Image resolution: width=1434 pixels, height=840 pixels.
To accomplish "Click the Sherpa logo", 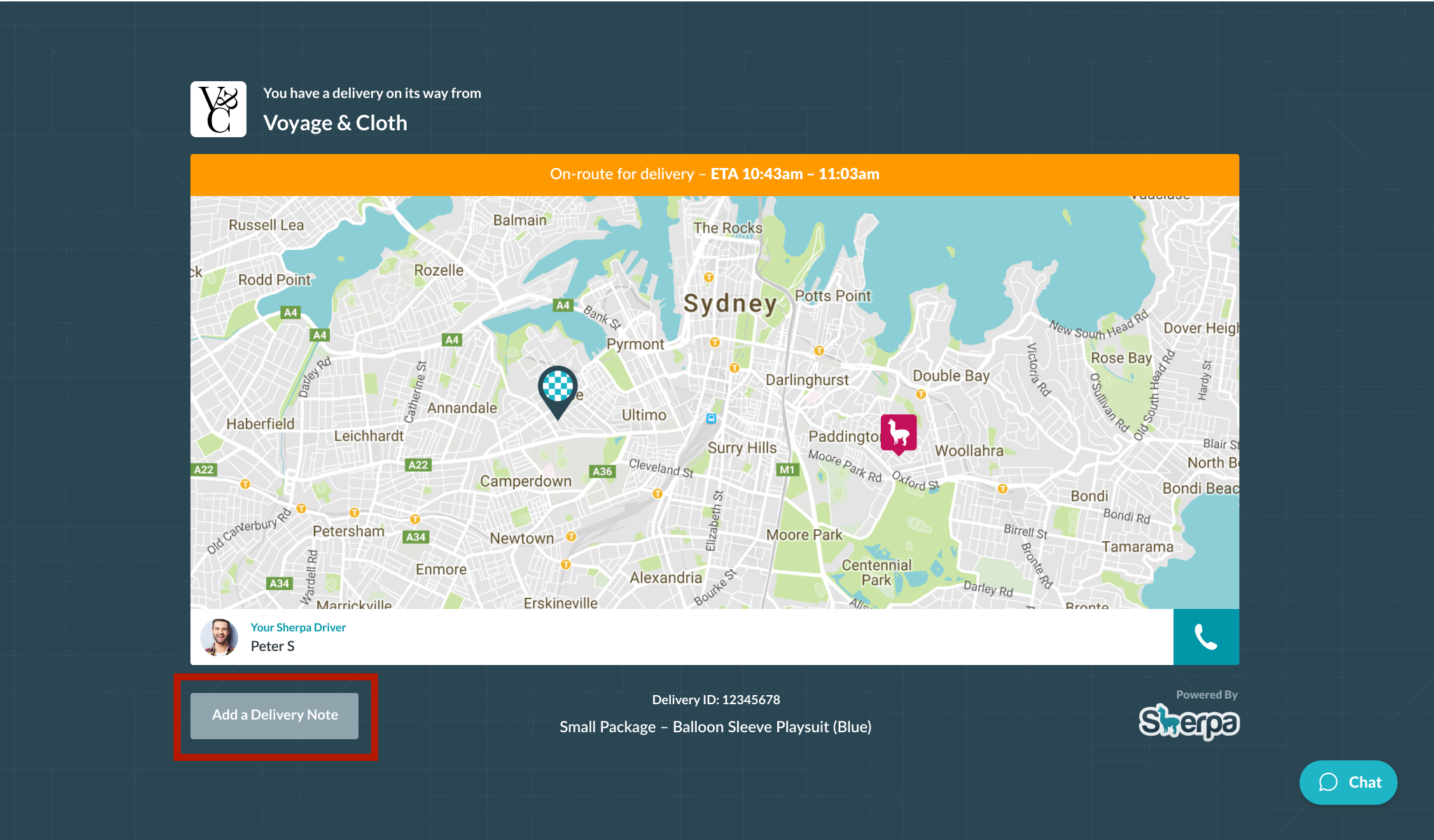I will (x=1189, y=722).
